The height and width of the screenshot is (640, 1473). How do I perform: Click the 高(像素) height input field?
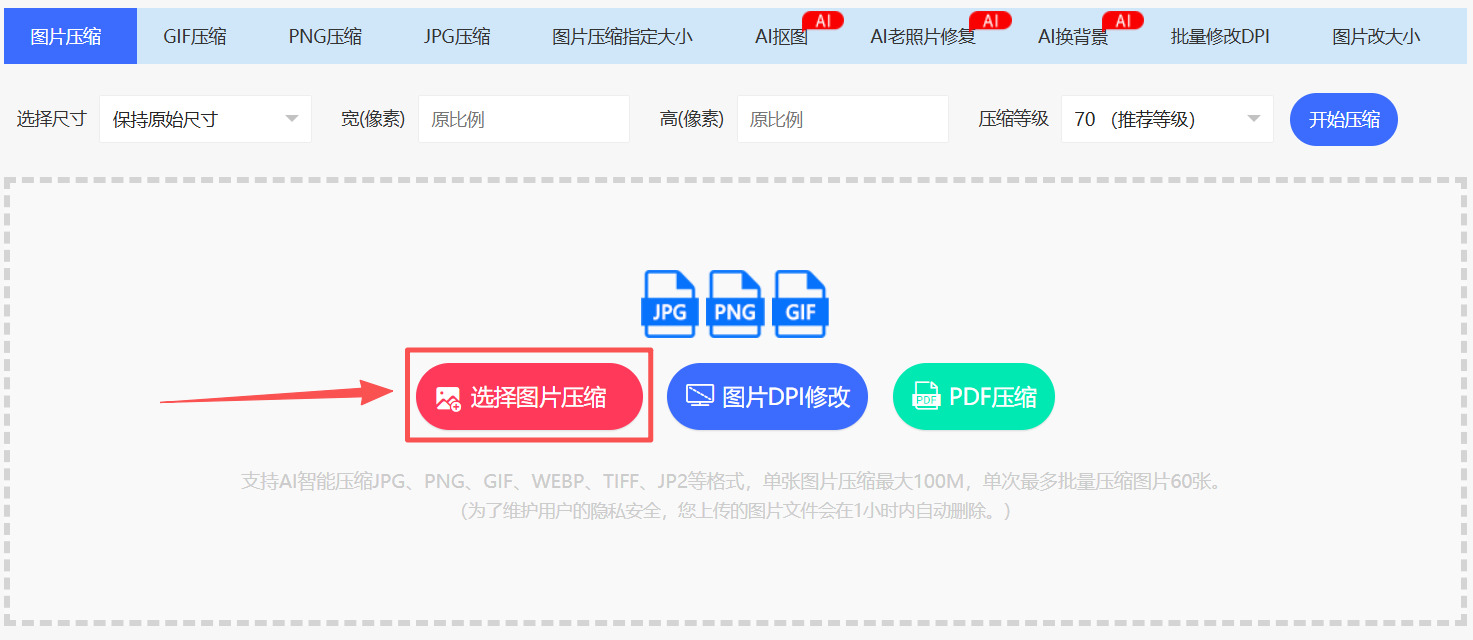842,118
